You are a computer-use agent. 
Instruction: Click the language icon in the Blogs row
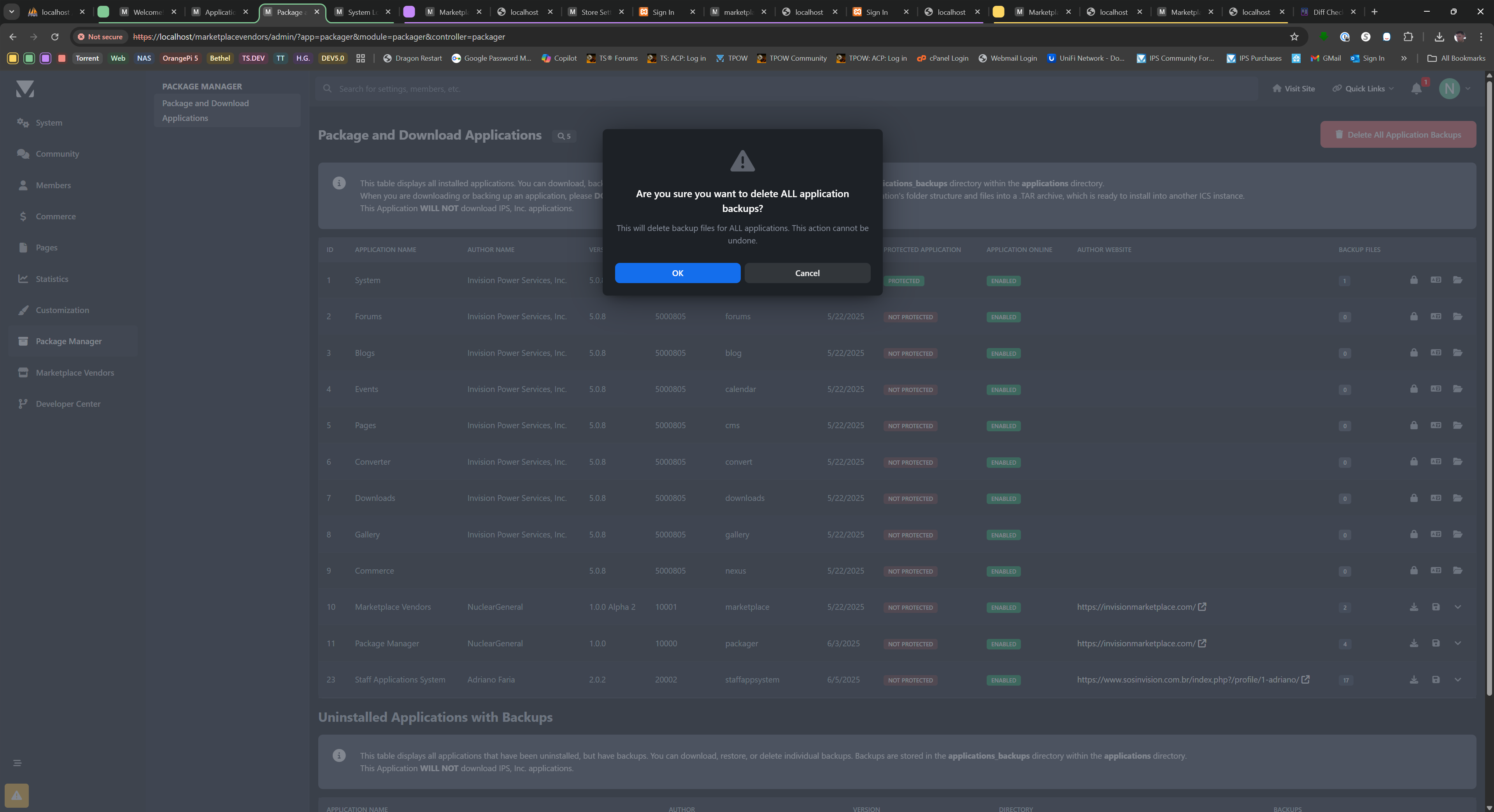pos(1436,352)
